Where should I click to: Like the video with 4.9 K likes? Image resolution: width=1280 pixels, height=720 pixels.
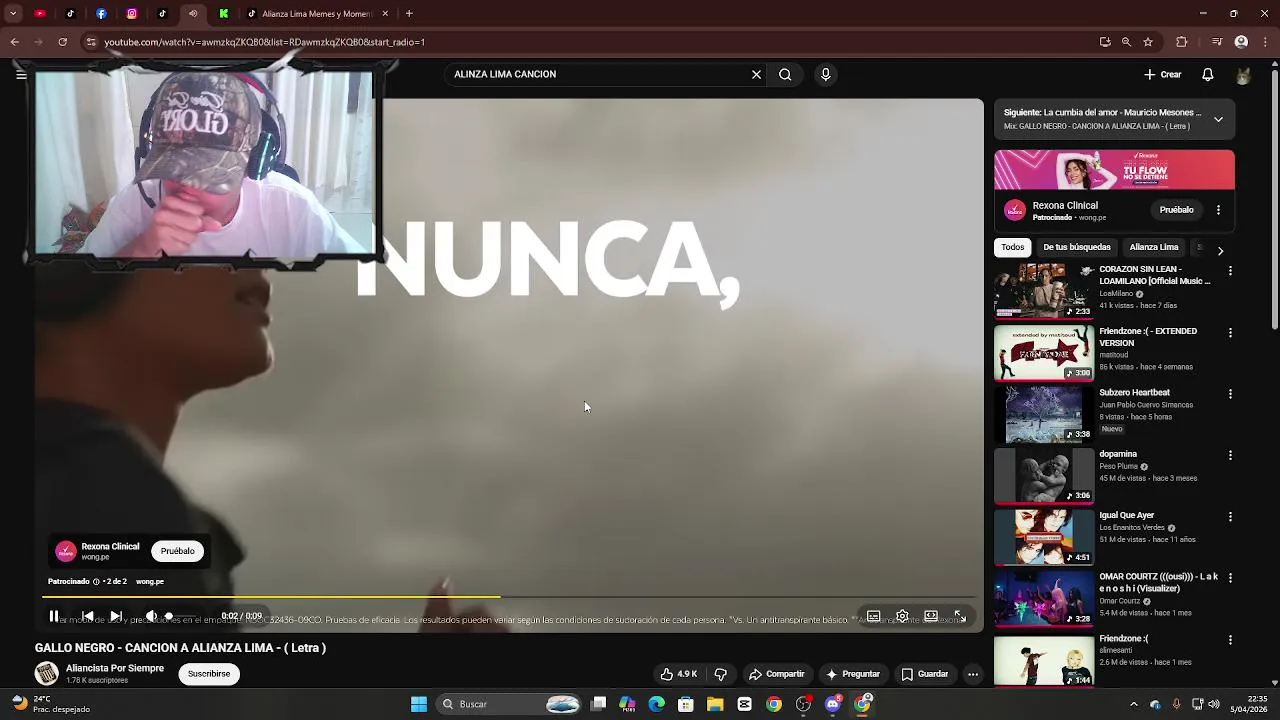(679, 674)
